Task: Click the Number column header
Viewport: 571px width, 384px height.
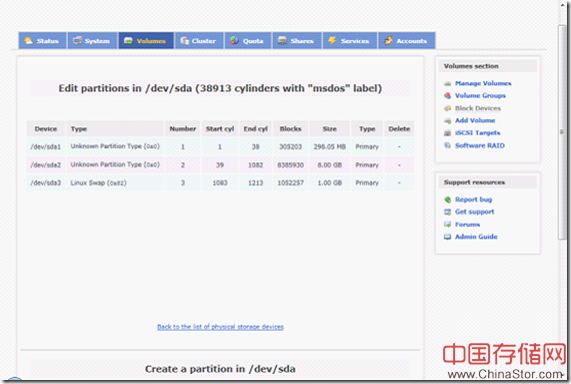Action: [x=183, y=129]
